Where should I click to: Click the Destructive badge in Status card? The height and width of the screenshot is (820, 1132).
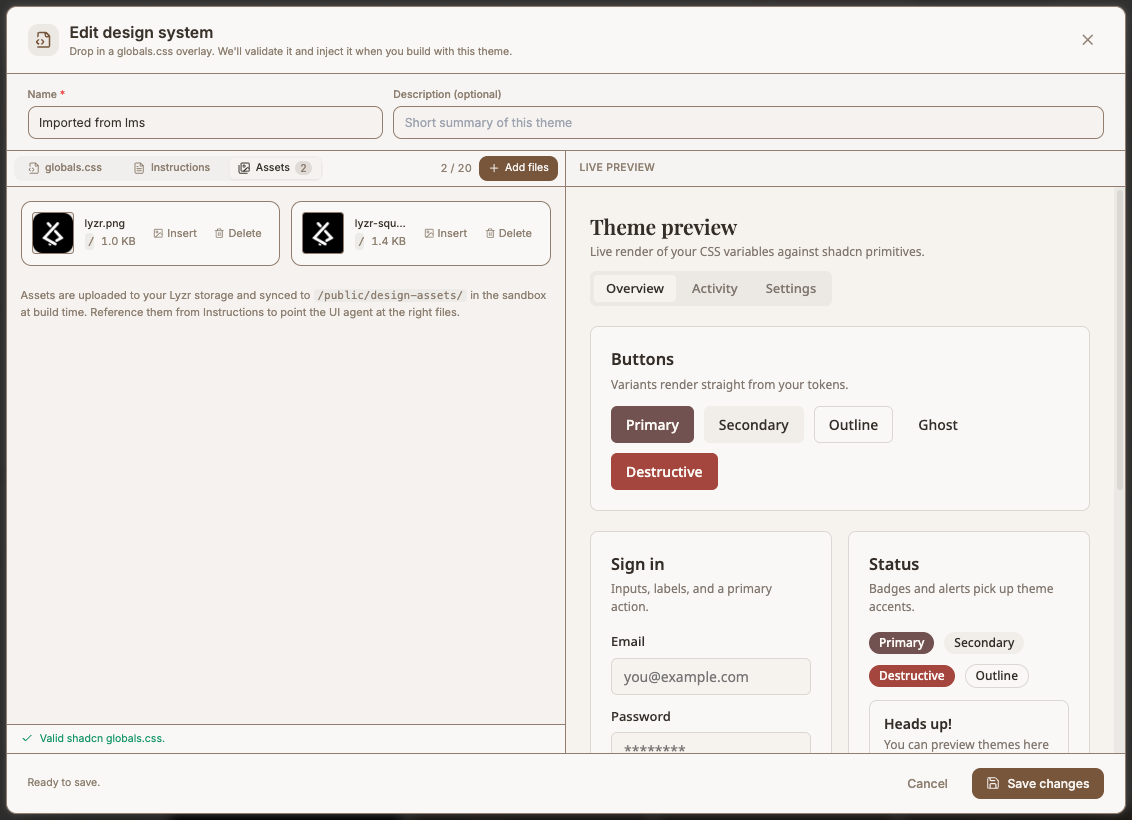pyautogui.click(x=911, y=676)
